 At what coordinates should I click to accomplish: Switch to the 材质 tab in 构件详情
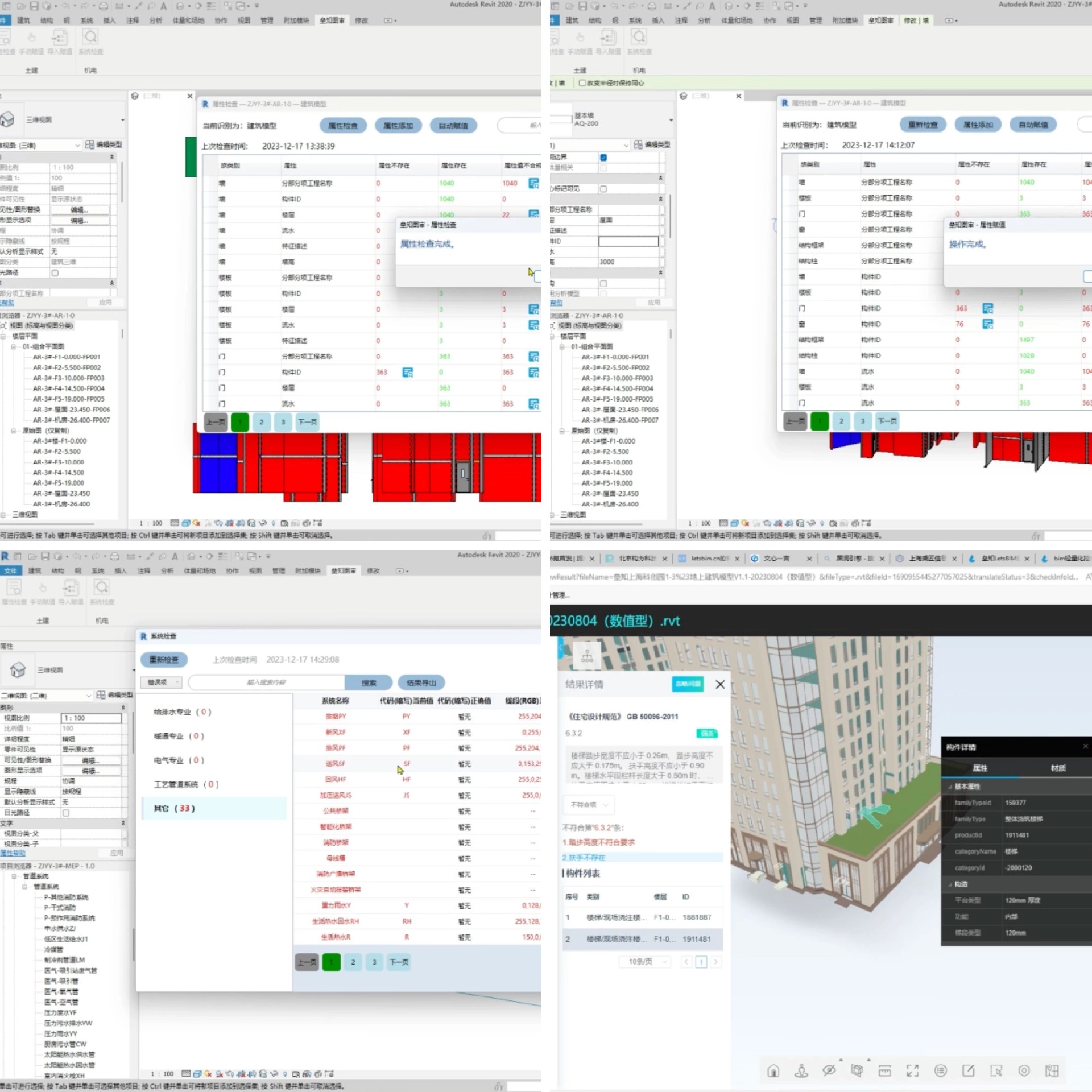click(x=1057, y=768)
